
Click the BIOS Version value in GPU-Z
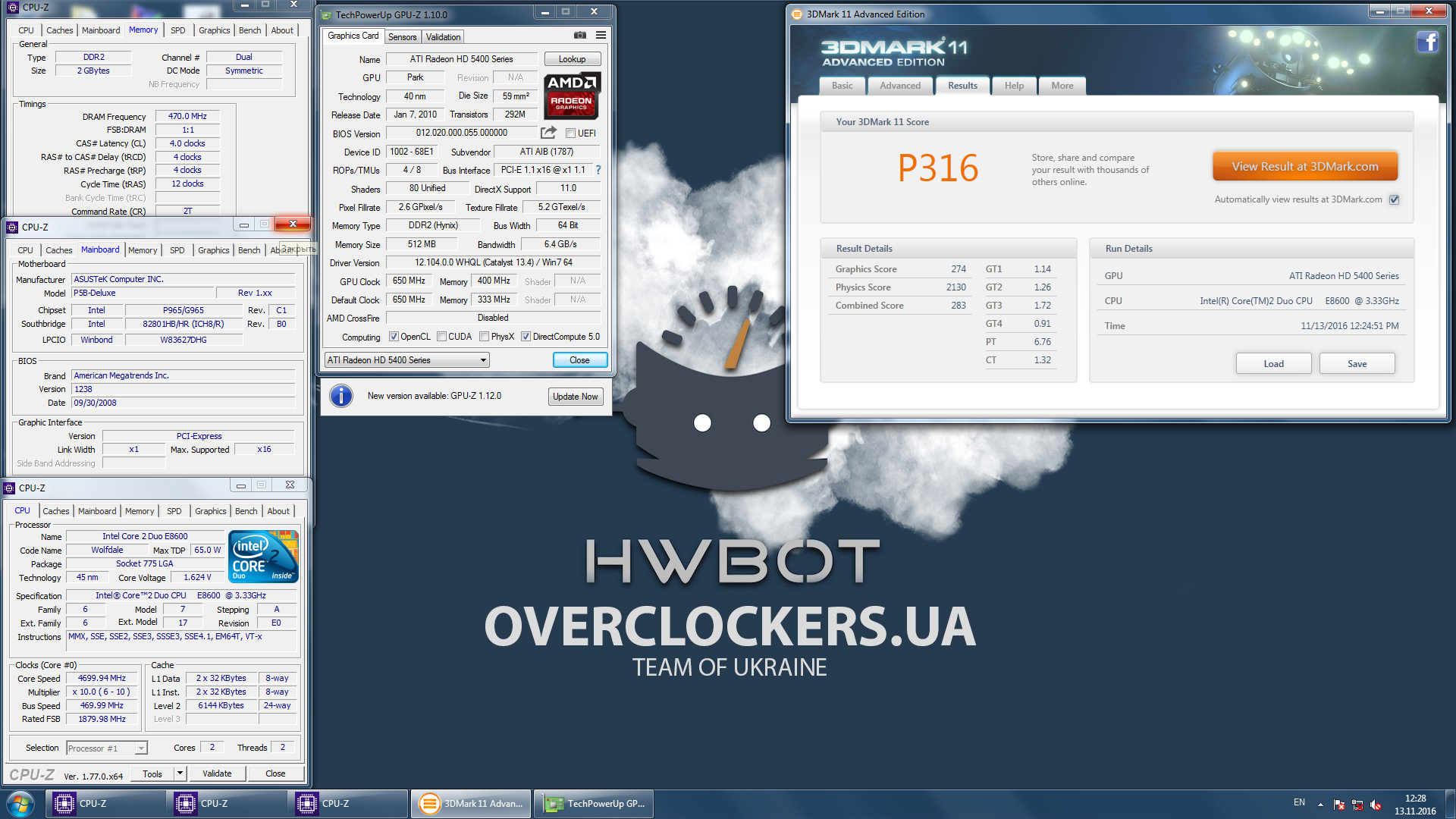(x=461, y=133)
